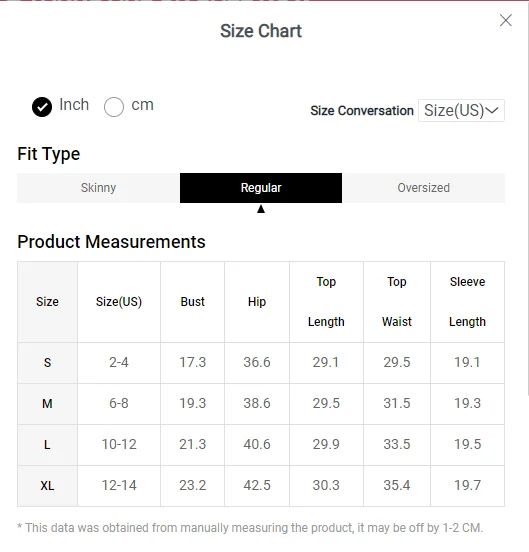Click the Size column header
Screen dimensions: 529x552
(48, 302)
